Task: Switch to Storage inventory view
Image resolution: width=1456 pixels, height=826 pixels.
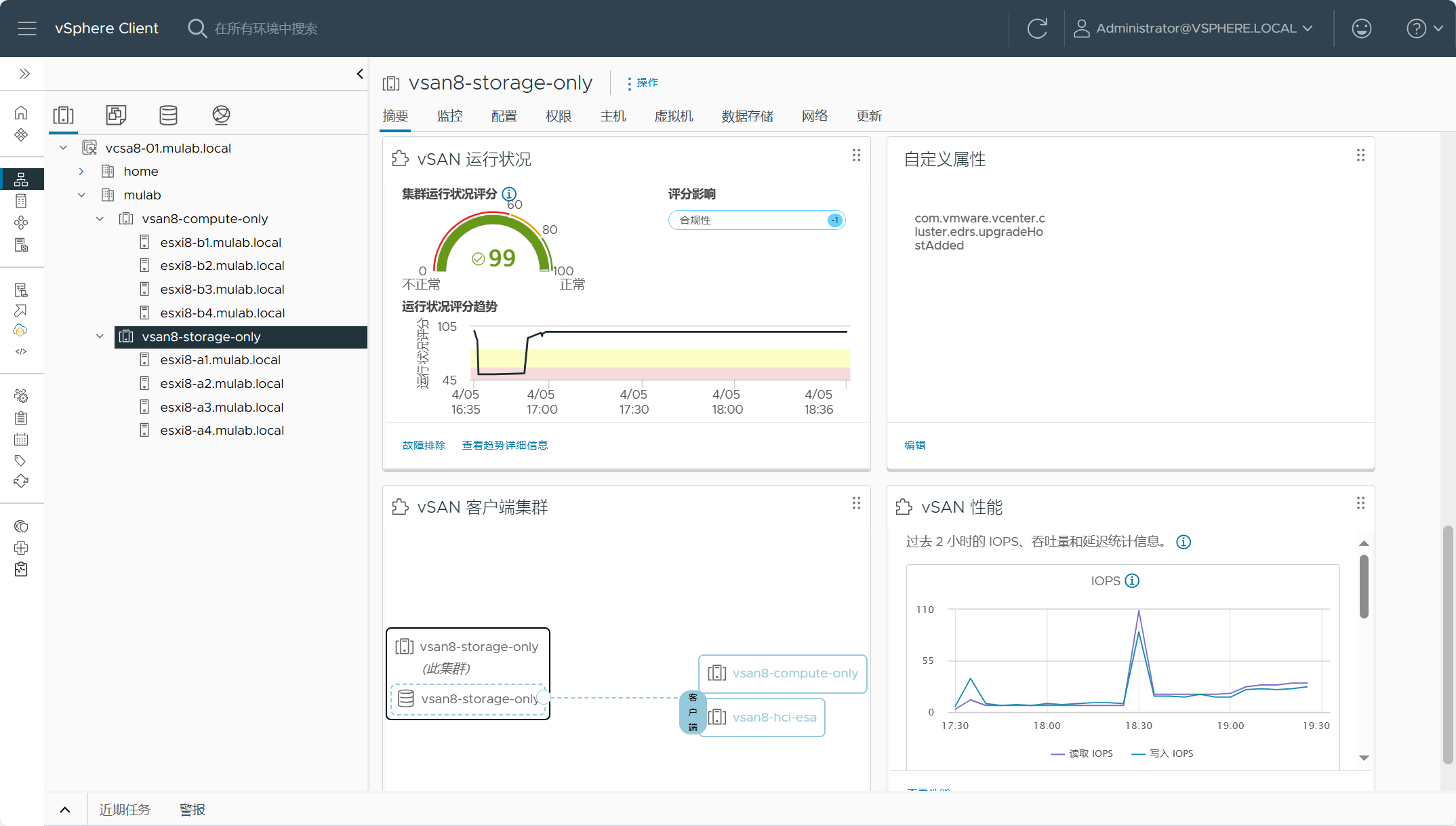Action: [x=168, y=115]
